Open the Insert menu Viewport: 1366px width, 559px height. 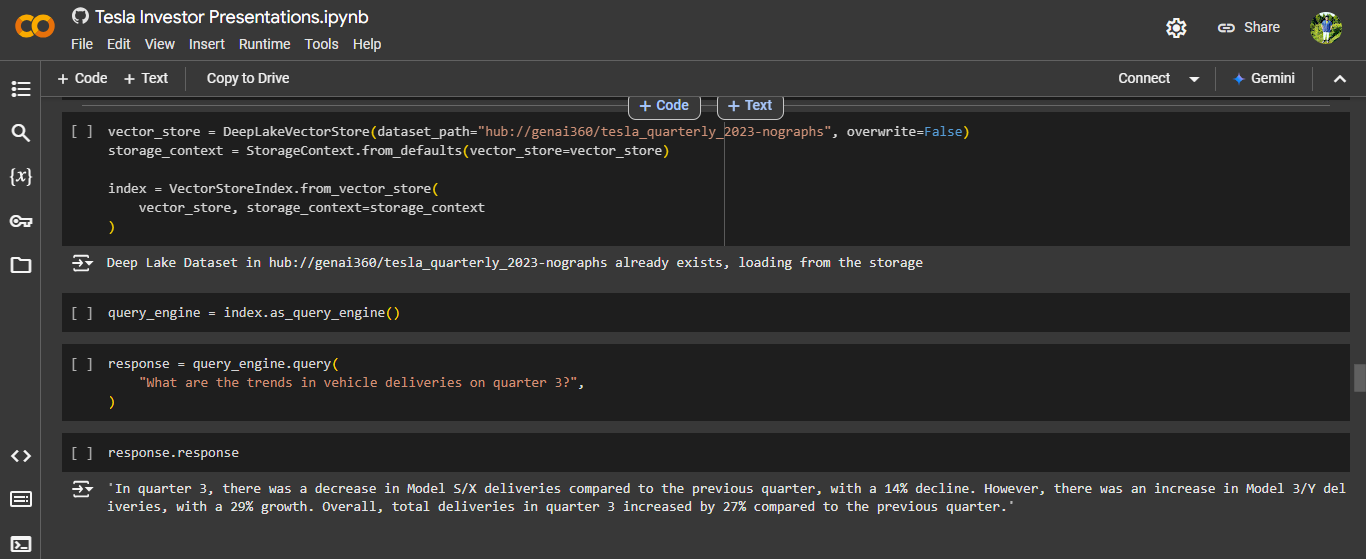(x=207, y=44)
